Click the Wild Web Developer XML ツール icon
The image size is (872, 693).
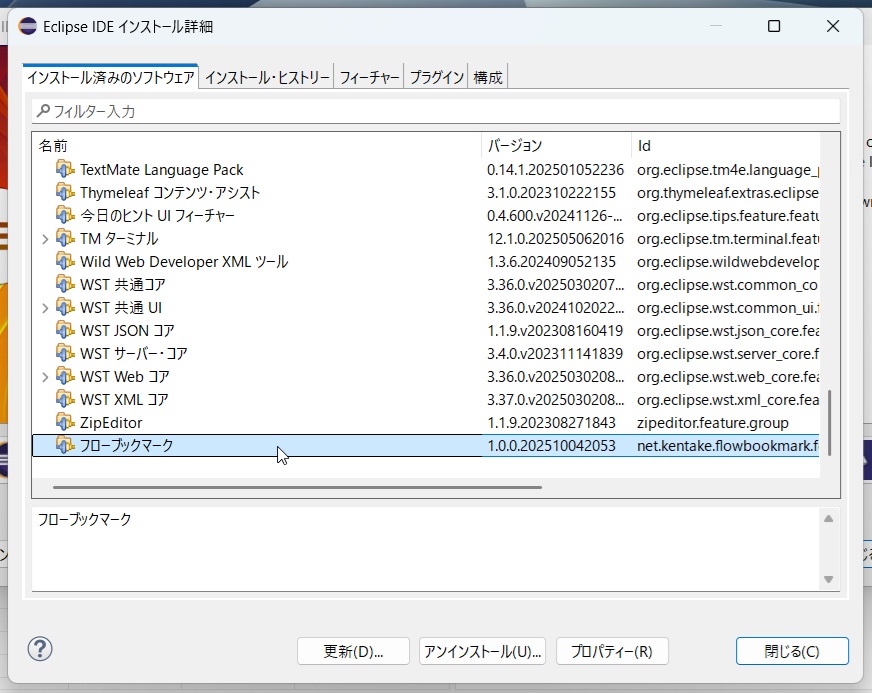[65, 262]
